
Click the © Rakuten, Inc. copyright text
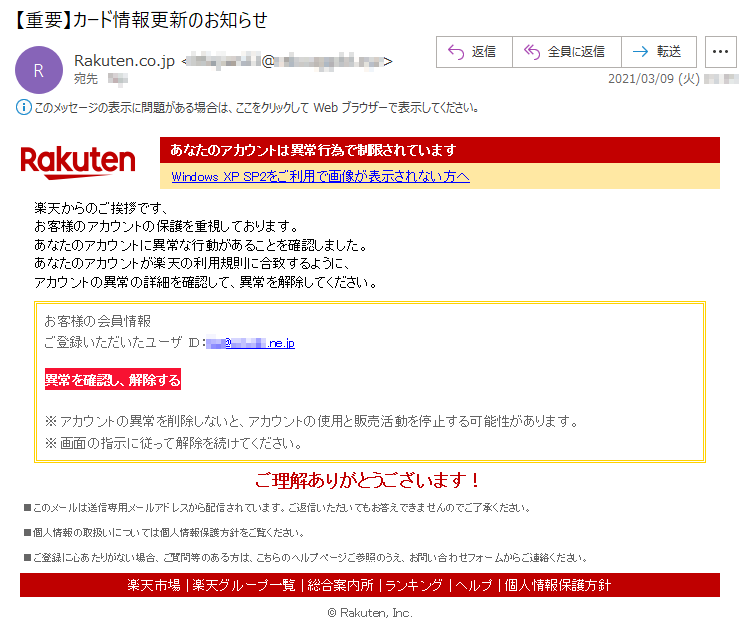point(370,613)
